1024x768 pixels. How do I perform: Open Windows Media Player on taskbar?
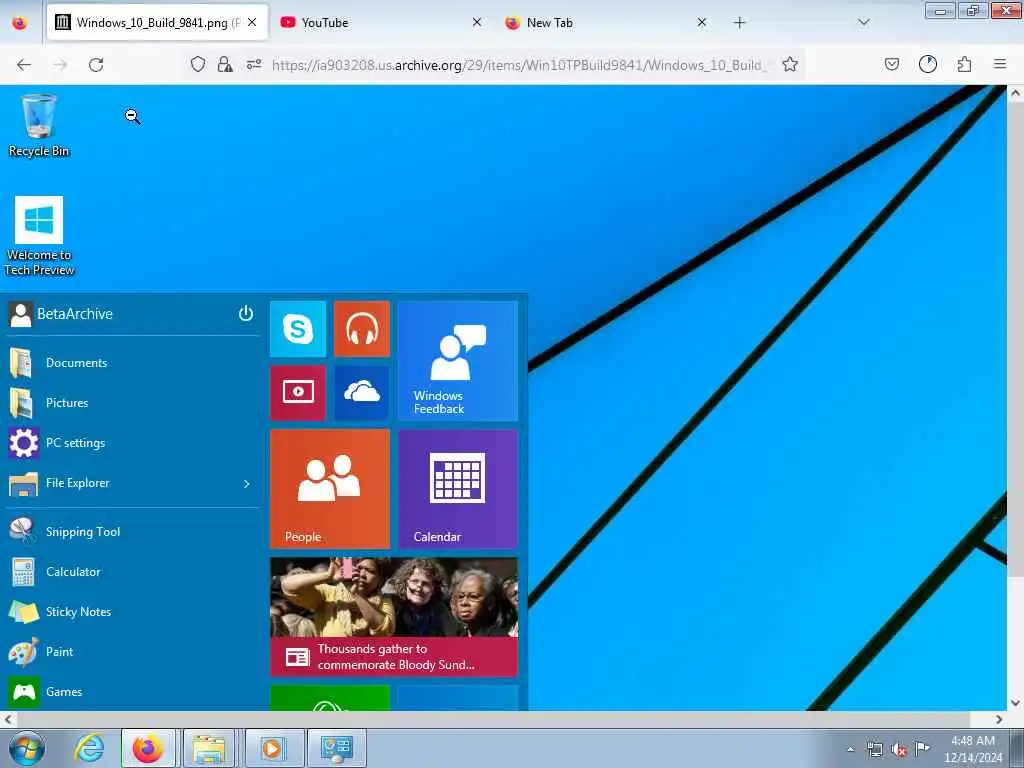coord(272,748)
